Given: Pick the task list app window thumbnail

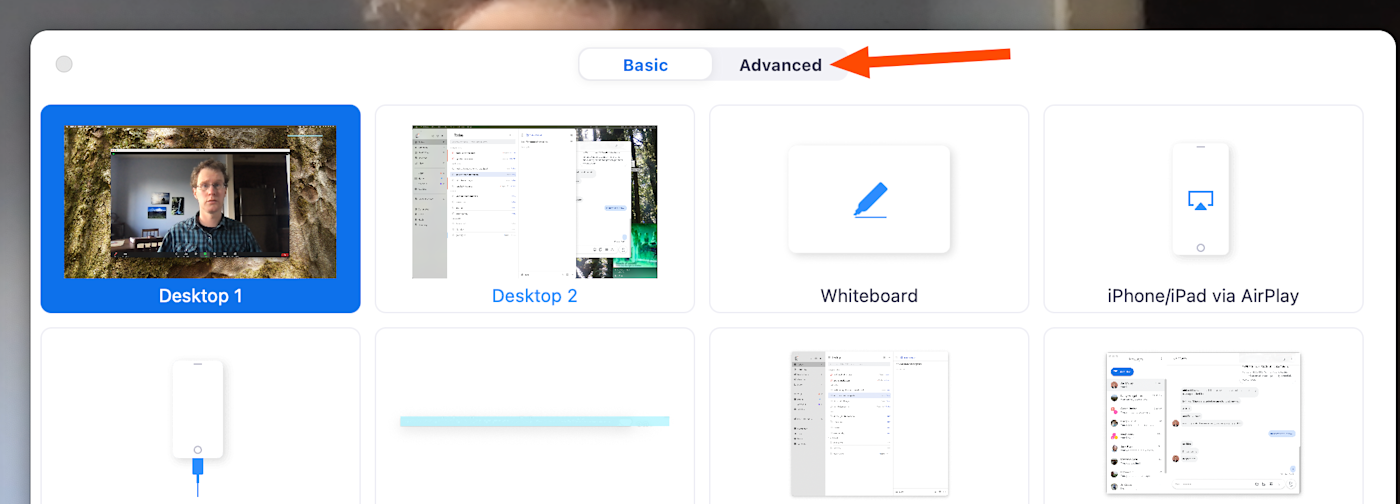Looking at the screenshot, I should click(869, 424).
